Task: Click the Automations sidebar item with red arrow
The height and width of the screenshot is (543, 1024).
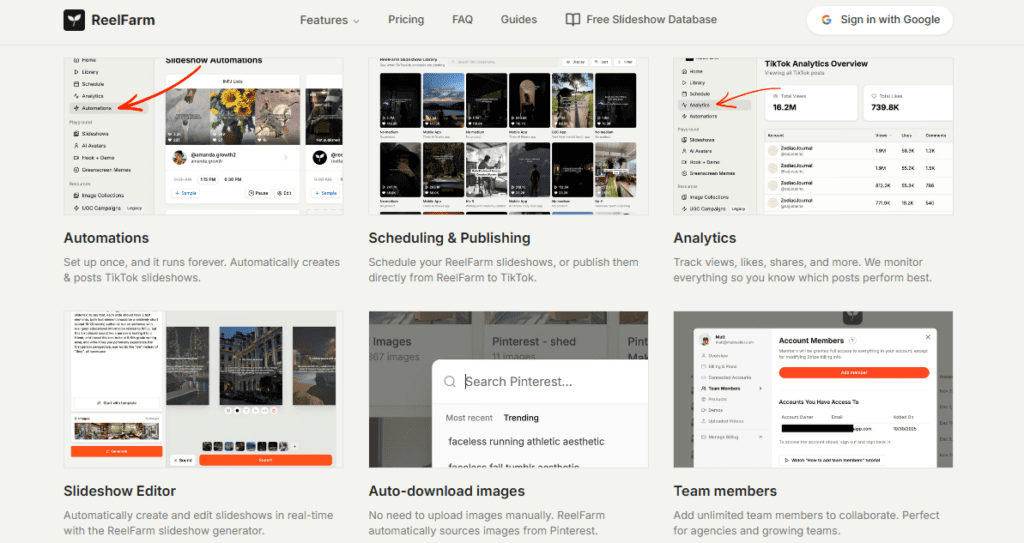Action: coord(97,107)
